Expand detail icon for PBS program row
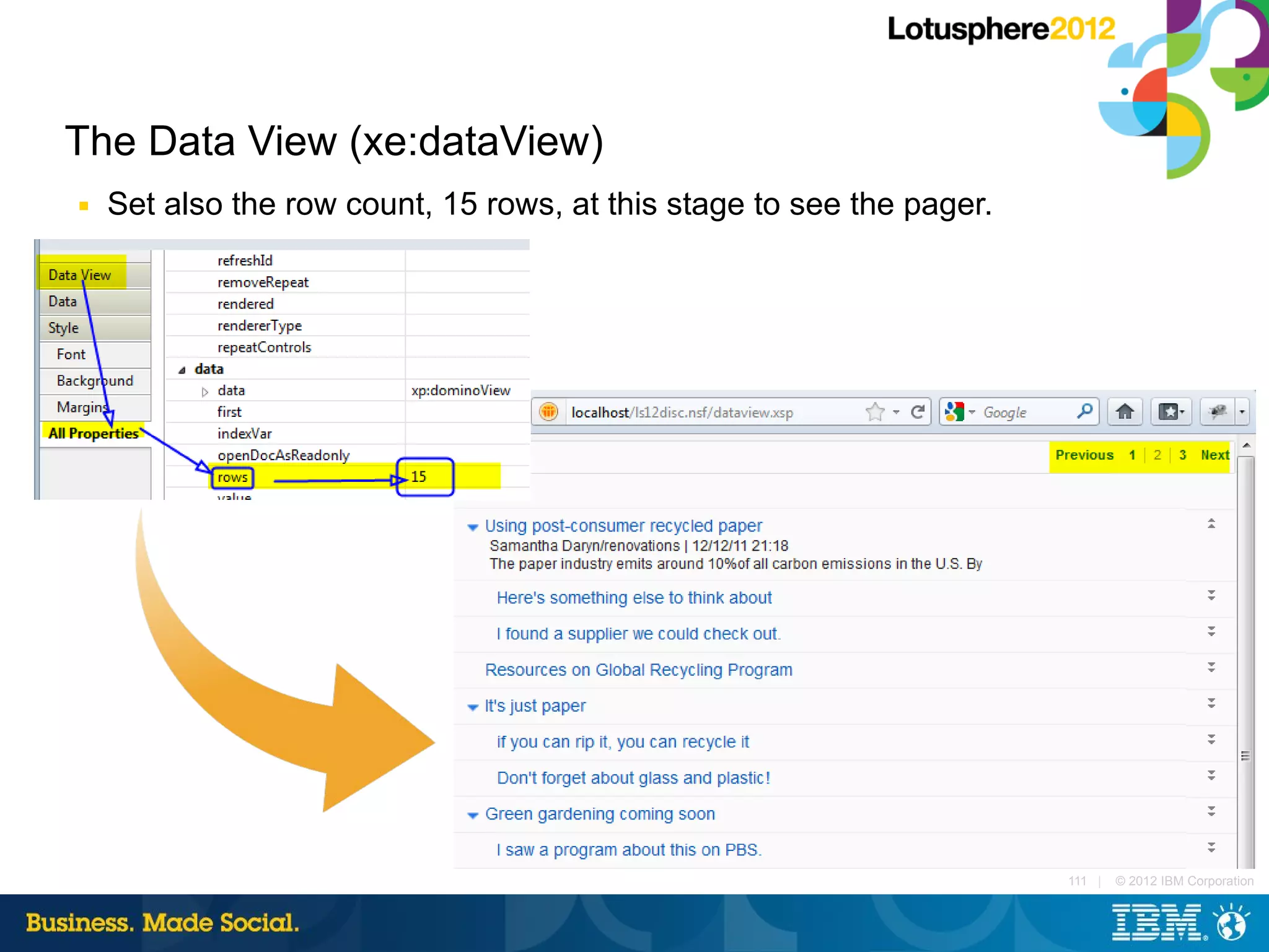 [x=1211, y=847]
